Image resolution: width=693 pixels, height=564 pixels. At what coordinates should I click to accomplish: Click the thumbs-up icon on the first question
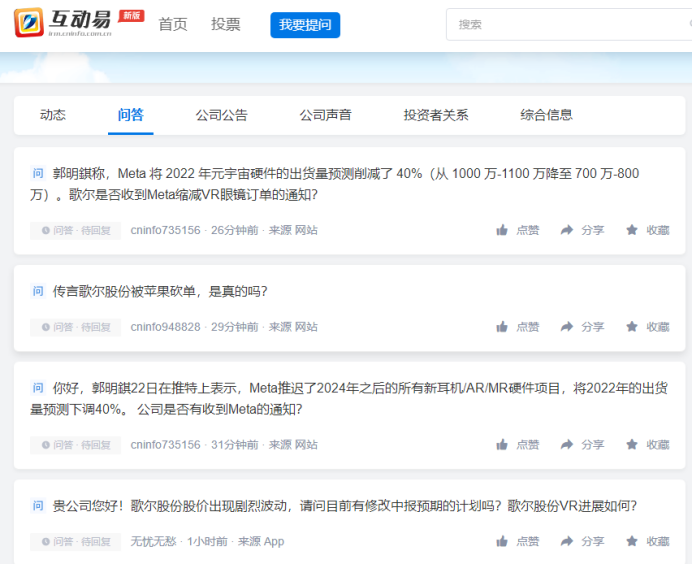tap(502, 230)
